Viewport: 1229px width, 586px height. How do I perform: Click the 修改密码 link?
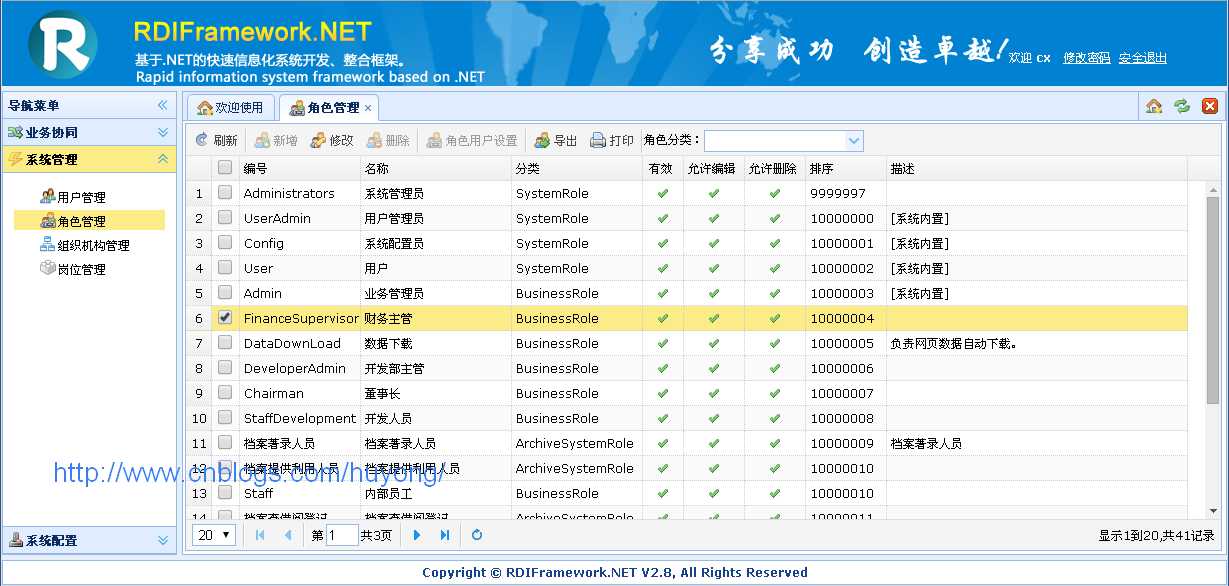[1086, 58]
